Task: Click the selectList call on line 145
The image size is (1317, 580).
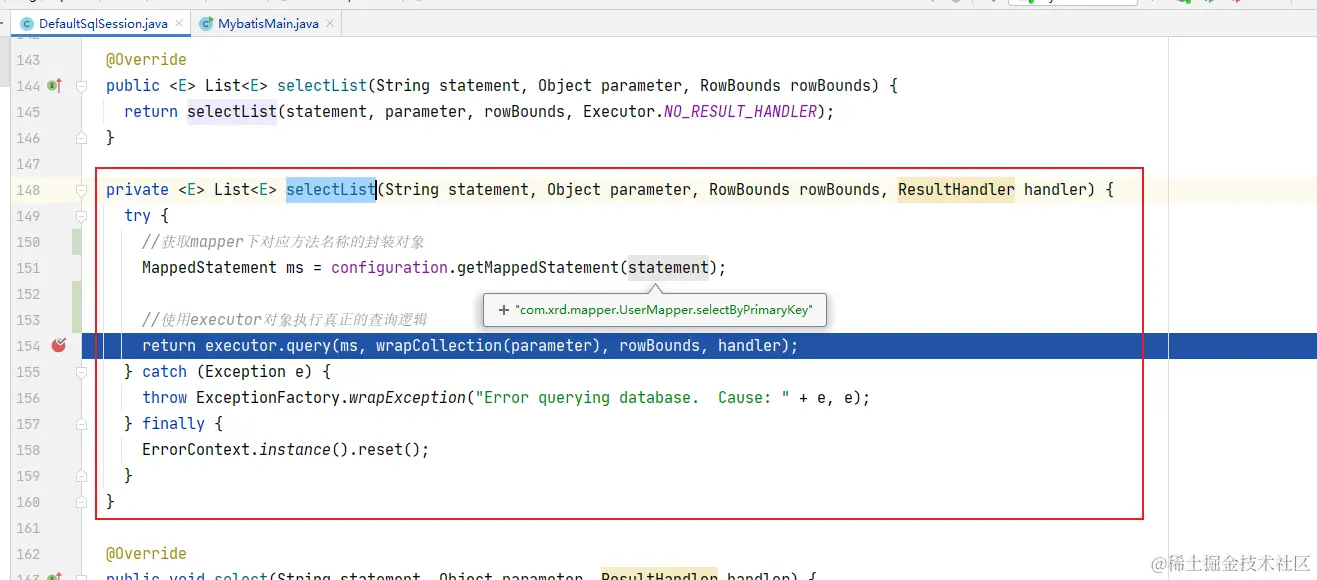Action: point(232,112)
